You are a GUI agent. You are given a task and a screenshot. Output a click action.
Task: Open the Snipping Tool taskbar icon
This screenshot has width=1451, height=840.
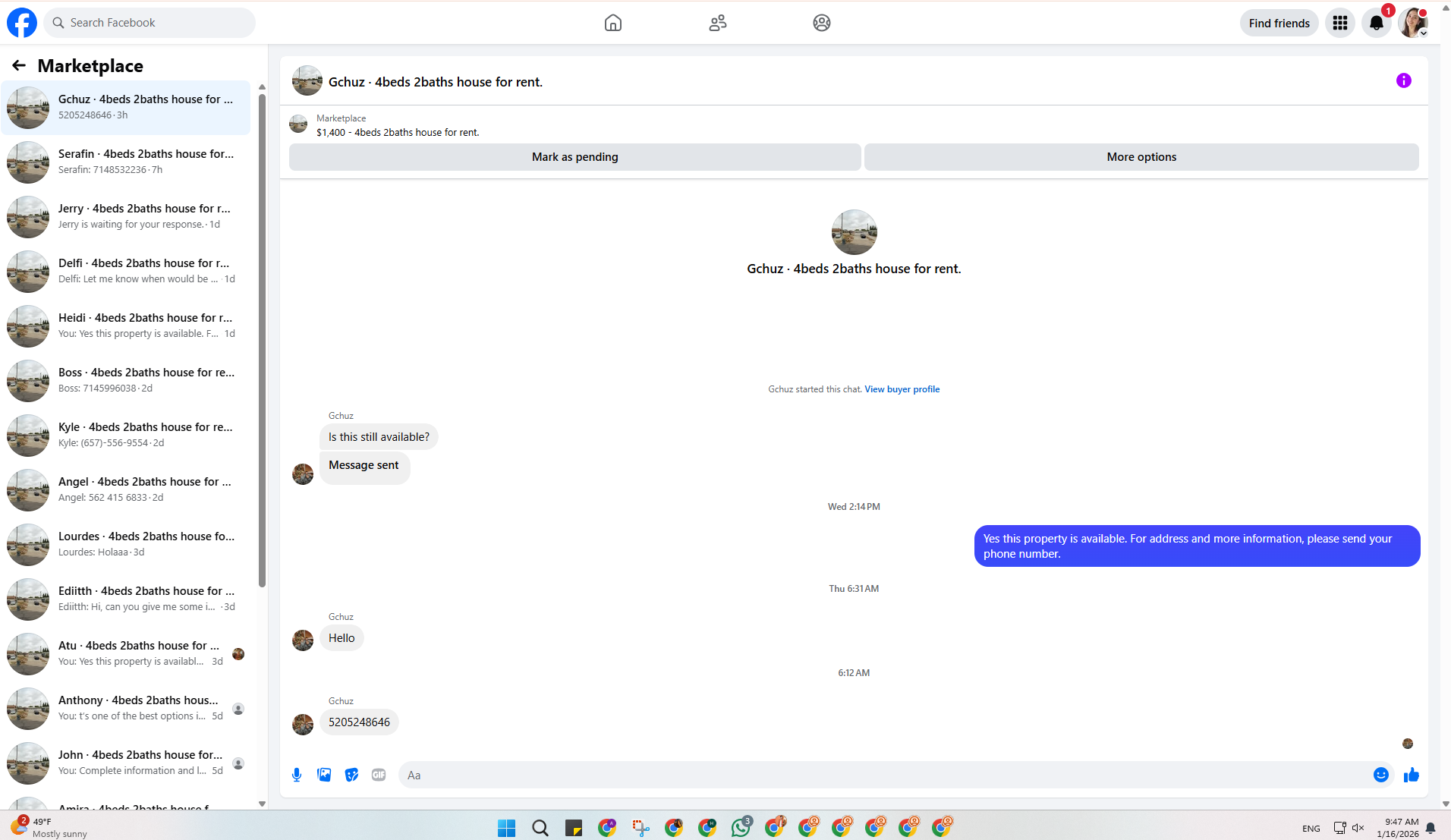(641, 828)
